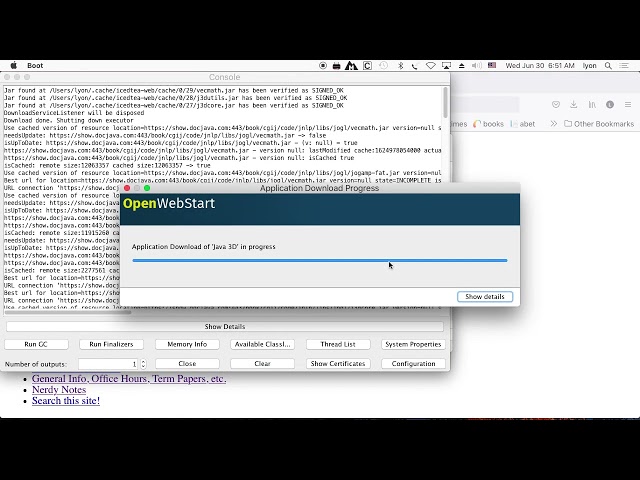Open General Info, Office Hours, Term Papers link
The width and height of the screenshot is (640, 480).
coord(129,378)
